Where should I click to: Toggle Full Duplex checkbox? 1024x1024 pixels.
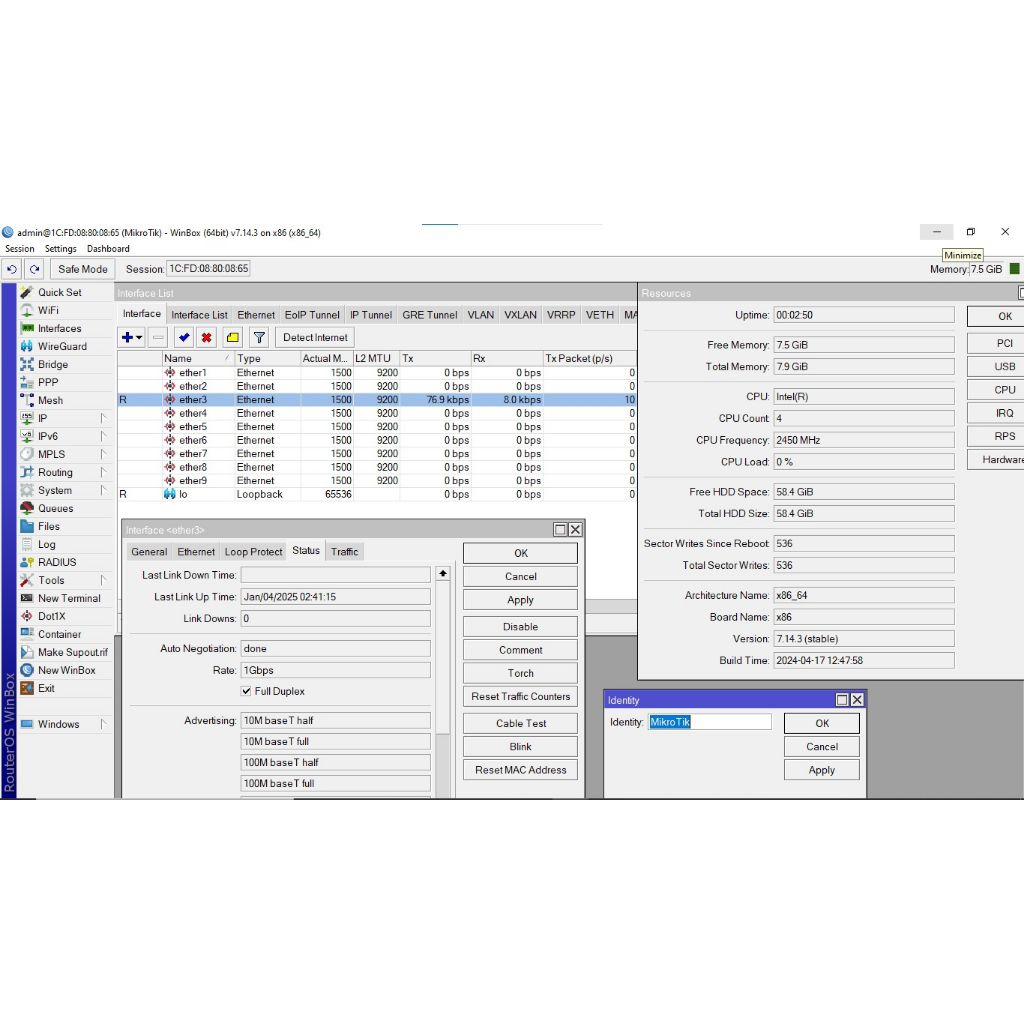click(246, 691)
